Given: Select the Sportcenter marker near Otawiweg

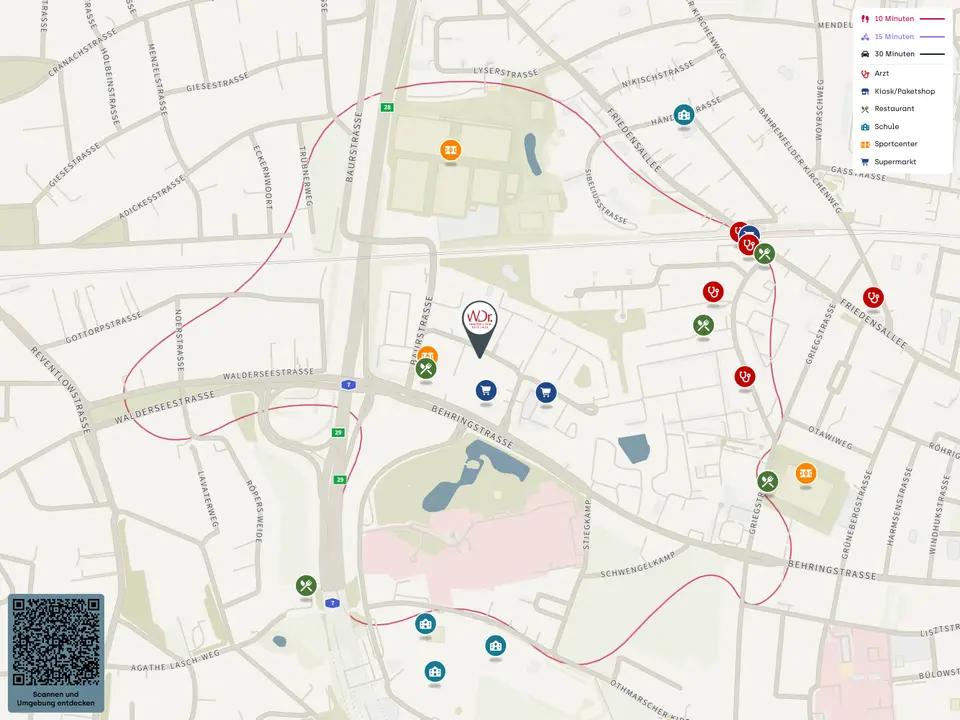Looking at the screenshot, I should (806, 473).
